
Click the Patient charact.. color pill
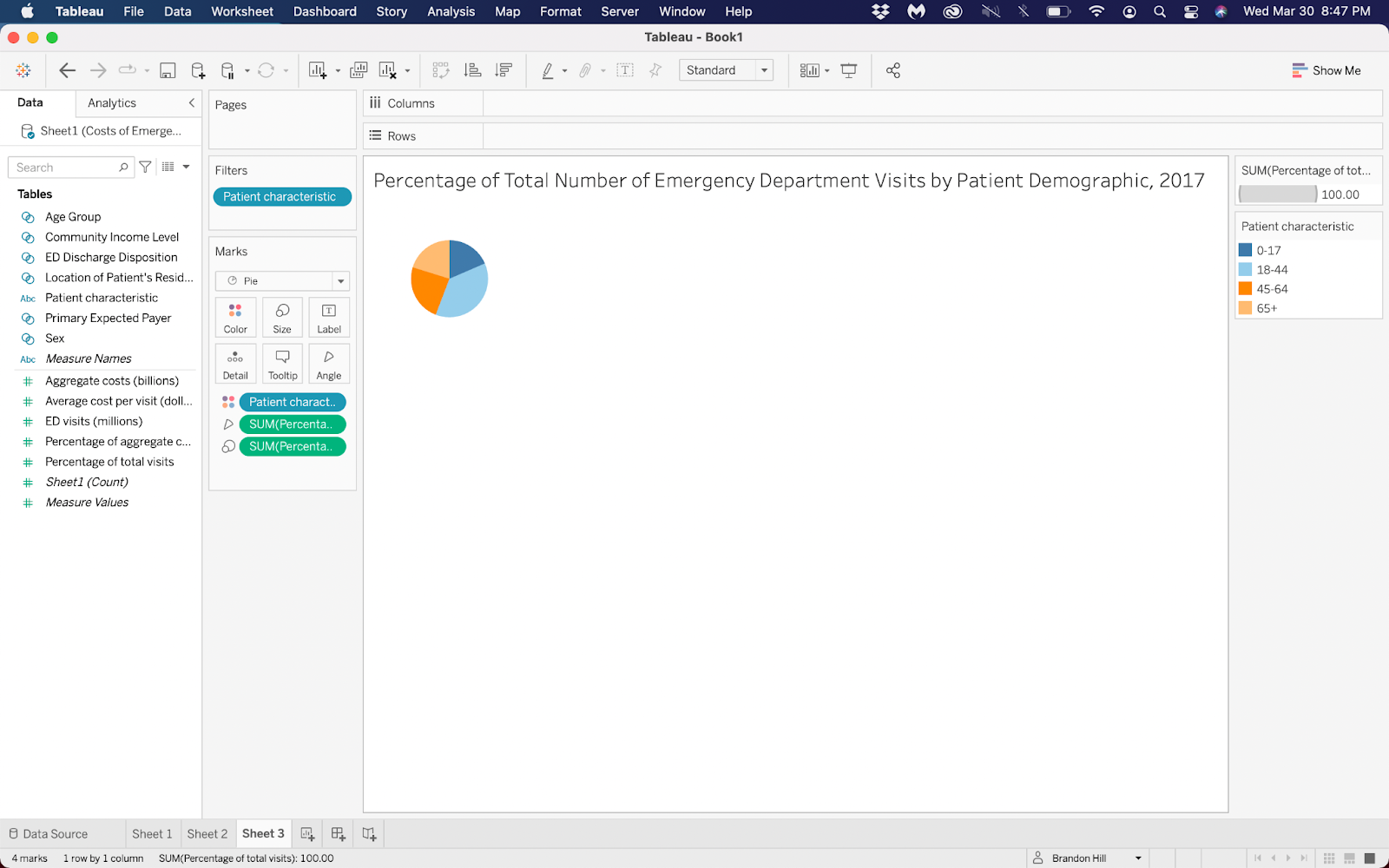[293, 402]
